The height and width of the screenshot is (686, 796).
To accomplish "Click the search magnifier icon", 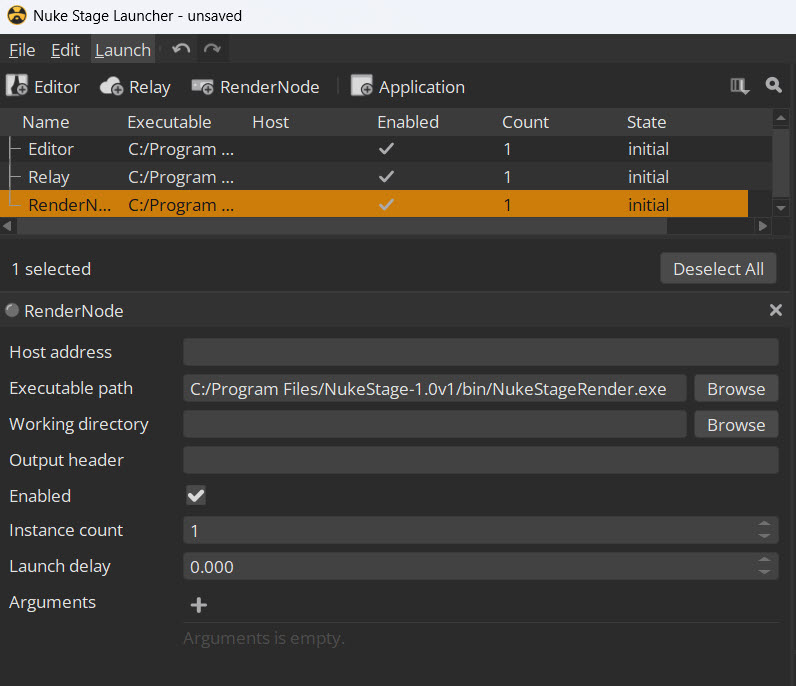I will 773,86.
